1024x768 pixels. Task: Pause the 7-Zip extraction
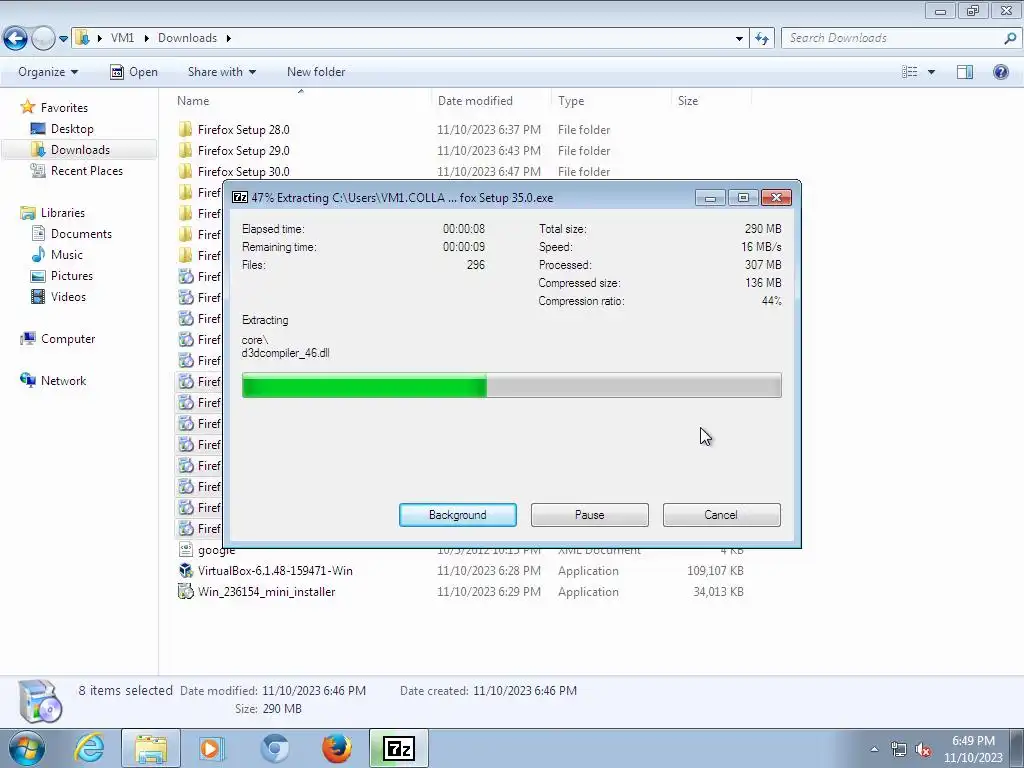point(590,515)
